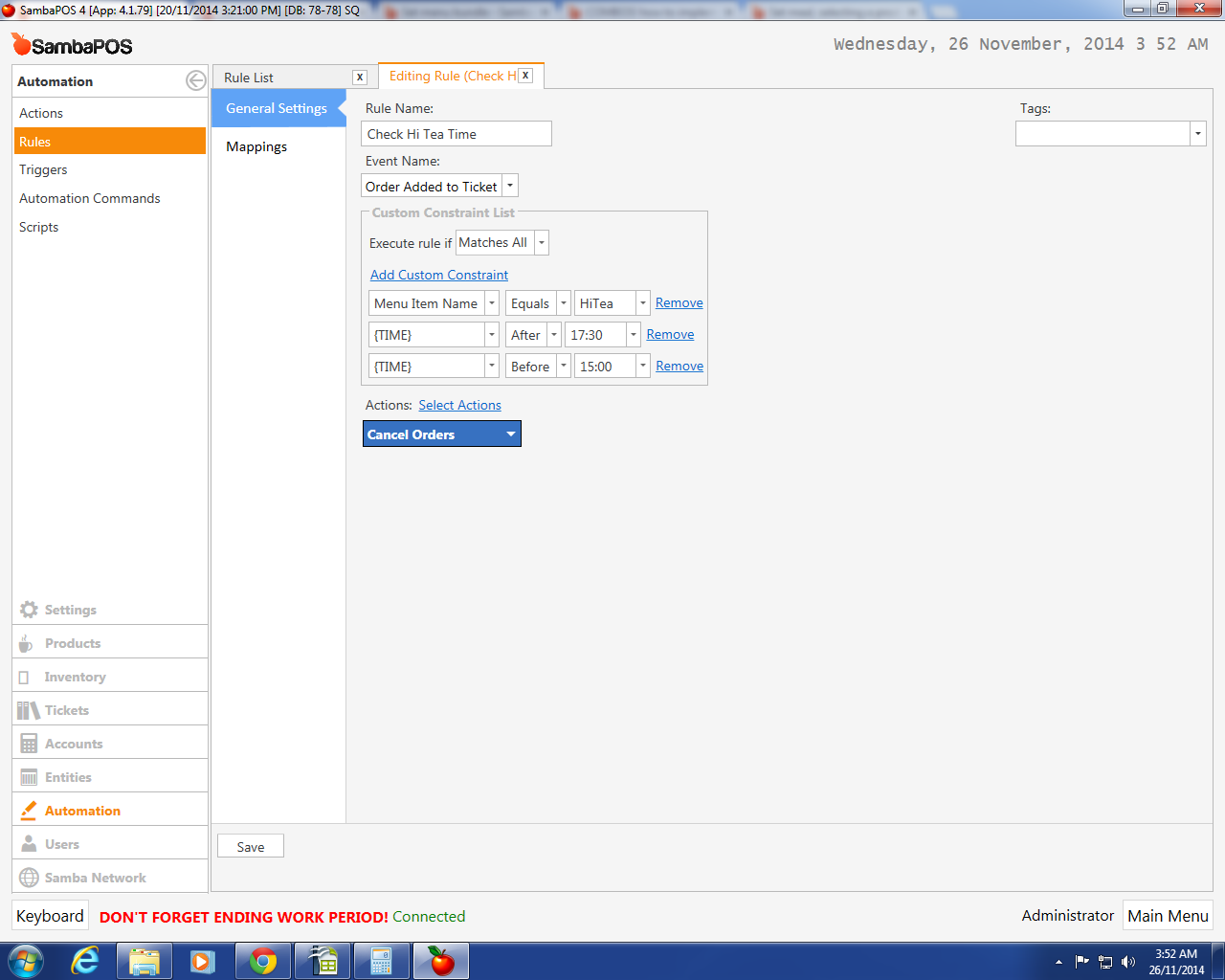This screenshot has height=980, width=1225.
Task: Click the Administrator user label
Action: [1067, 916]
